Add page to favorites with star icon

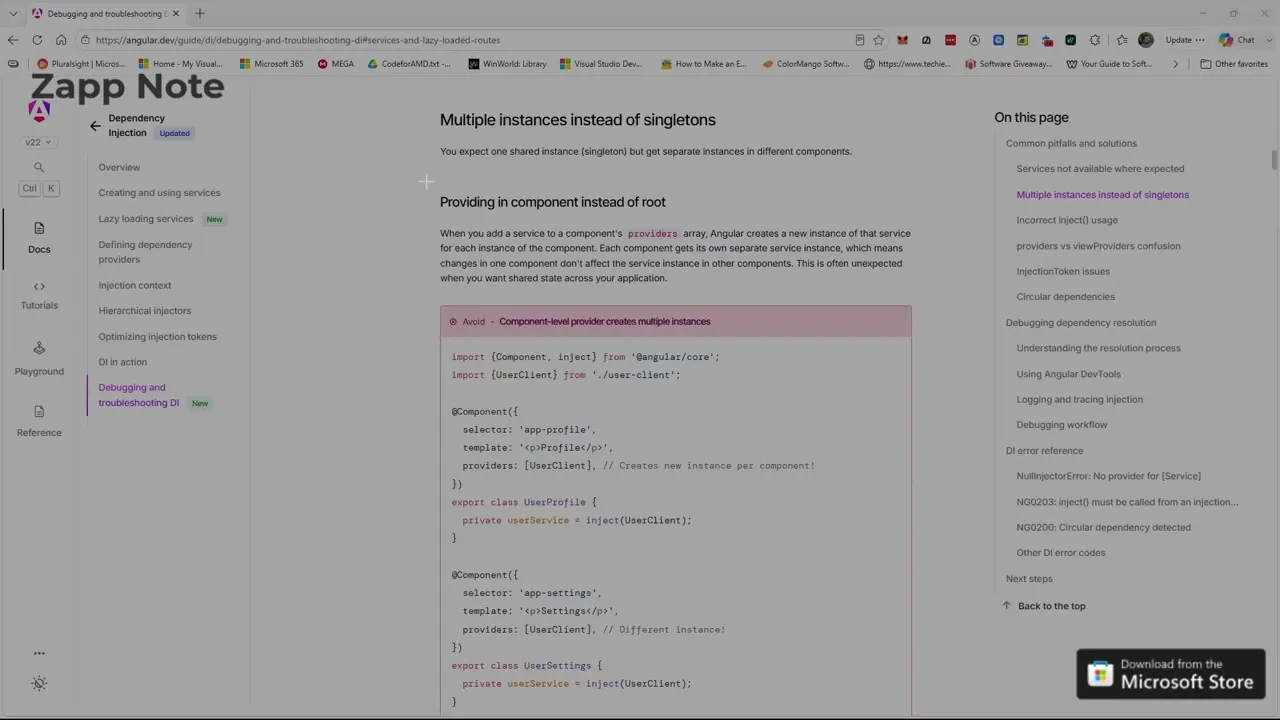(x=878, y=40)
